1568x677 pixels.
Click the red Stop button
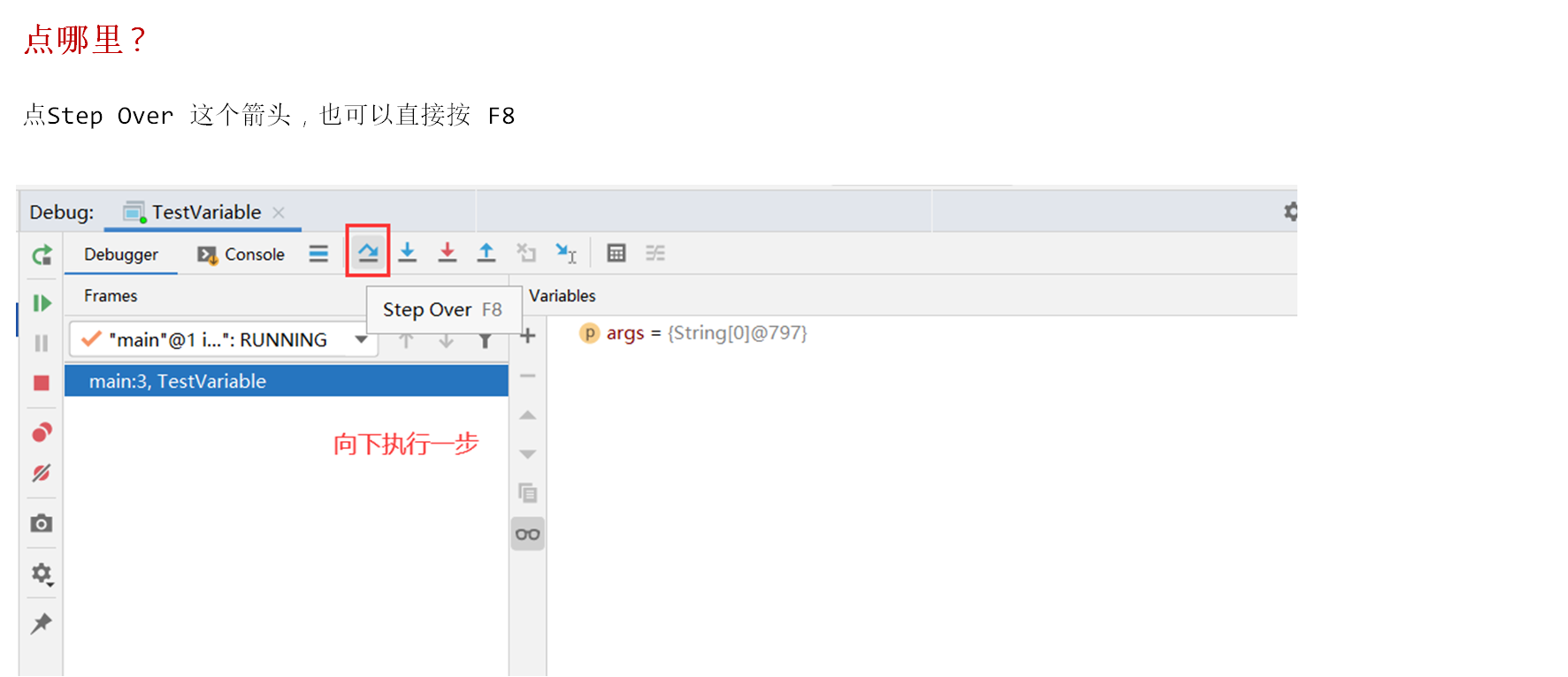[42, 383]
